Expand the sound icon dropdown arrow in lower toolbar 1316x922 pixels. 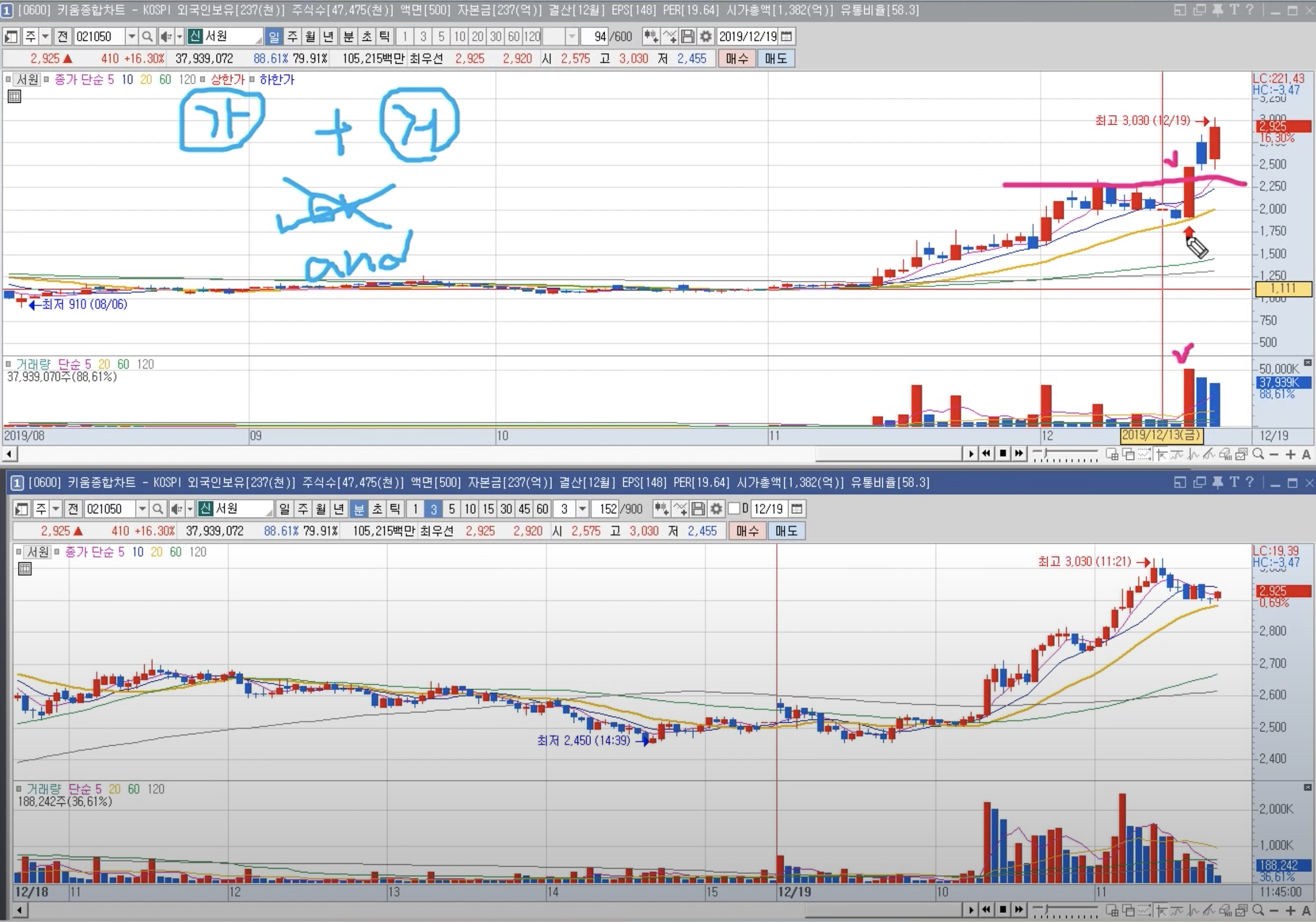190,509
